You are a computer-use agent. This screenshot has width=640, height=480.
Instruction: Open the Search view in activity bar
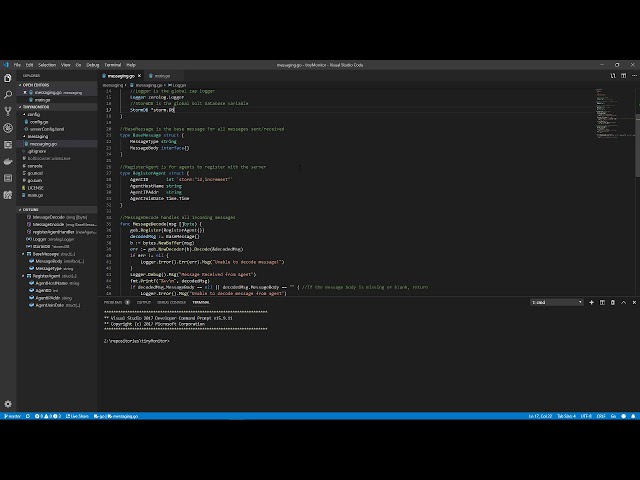coord(8,95)
